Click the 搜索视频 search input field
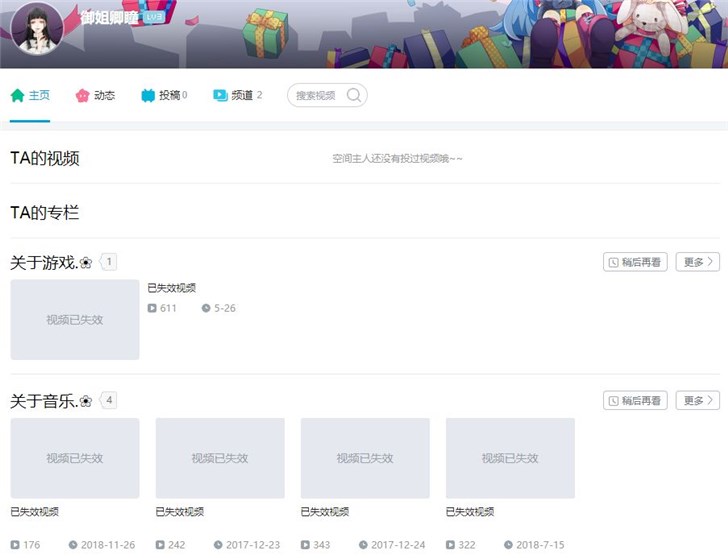The image size is (728, 558). [316, 96]
